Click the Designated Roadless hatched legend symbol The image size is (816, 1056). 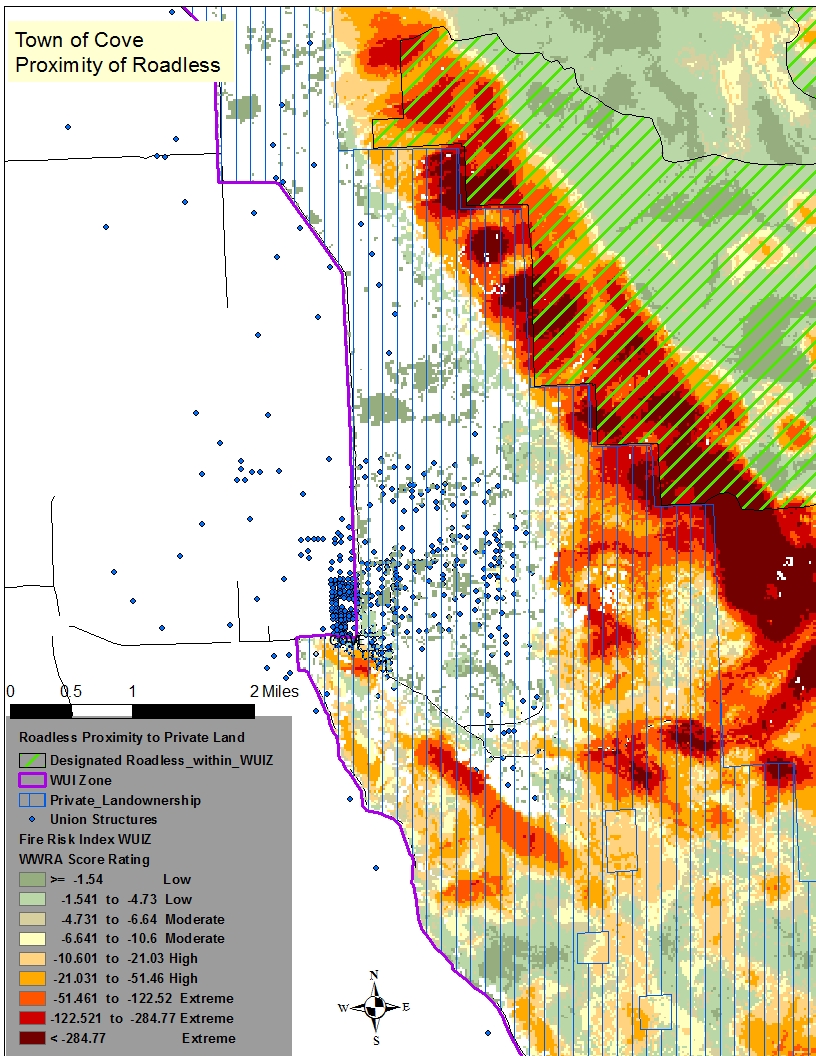32,760
